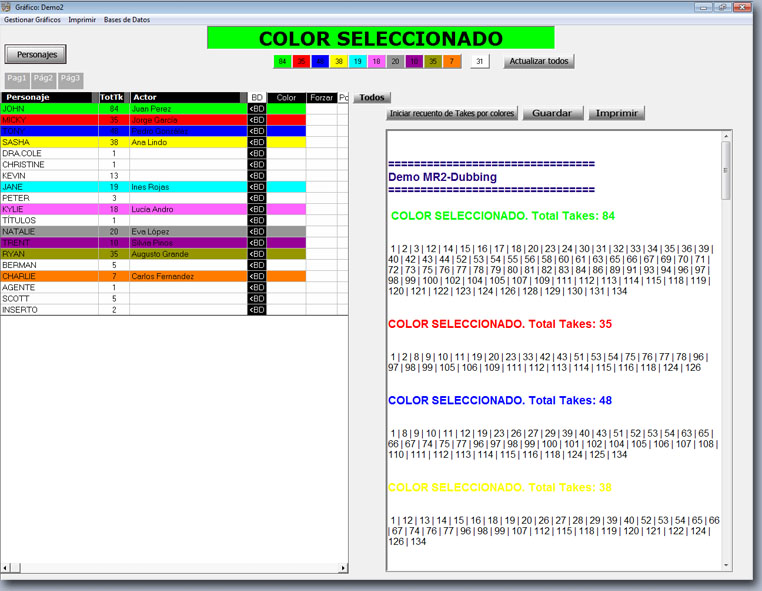
Task: Click the BD icon in JOHN row
Action: pyautogui.click(x=257, y=109)
